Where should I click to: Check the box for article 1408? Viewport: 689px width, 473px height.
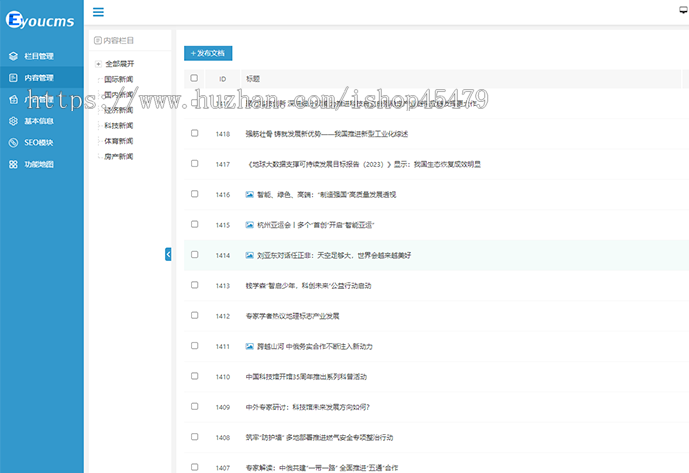[195, 437]
